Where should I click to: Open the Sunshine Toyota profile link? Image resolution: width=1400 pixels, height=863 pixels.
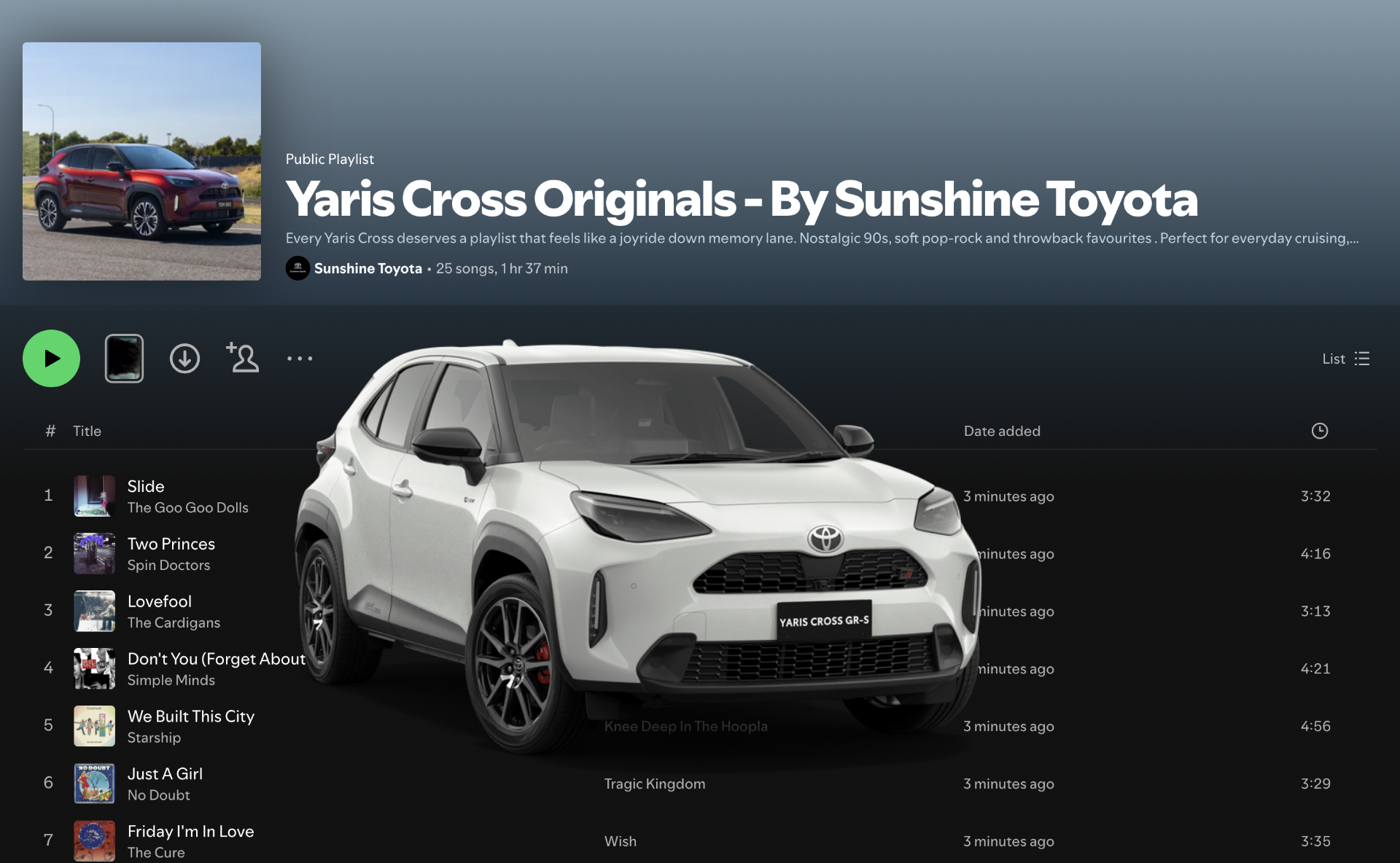(x=368, y=268)
